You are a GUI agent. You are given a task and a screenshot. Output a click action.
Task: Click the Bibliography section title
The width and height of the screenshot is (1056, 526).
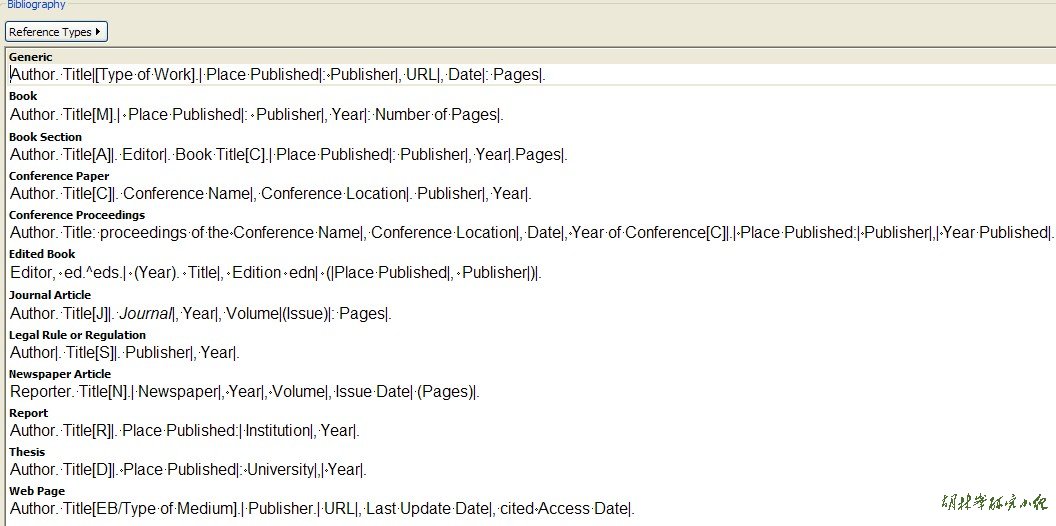pyautogui.click(x=36, y=5)
